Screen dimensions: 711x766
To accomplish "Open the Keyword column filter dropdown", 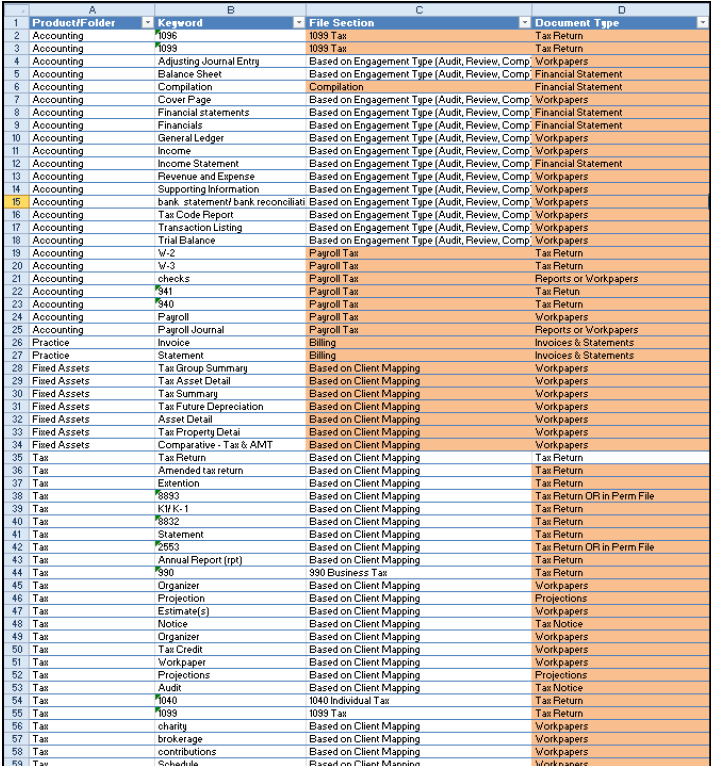I will coord(298,22).
